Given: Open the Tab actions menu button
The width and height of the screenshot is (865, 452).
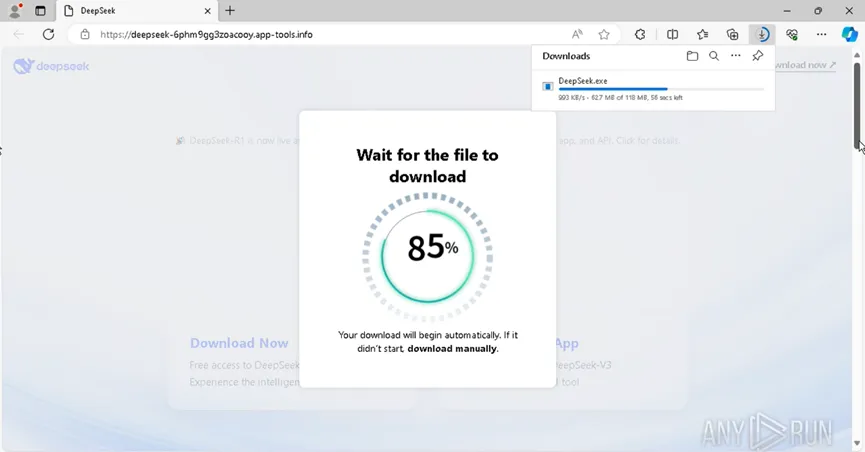Looking at the screenshot, I should pos(41,11).
